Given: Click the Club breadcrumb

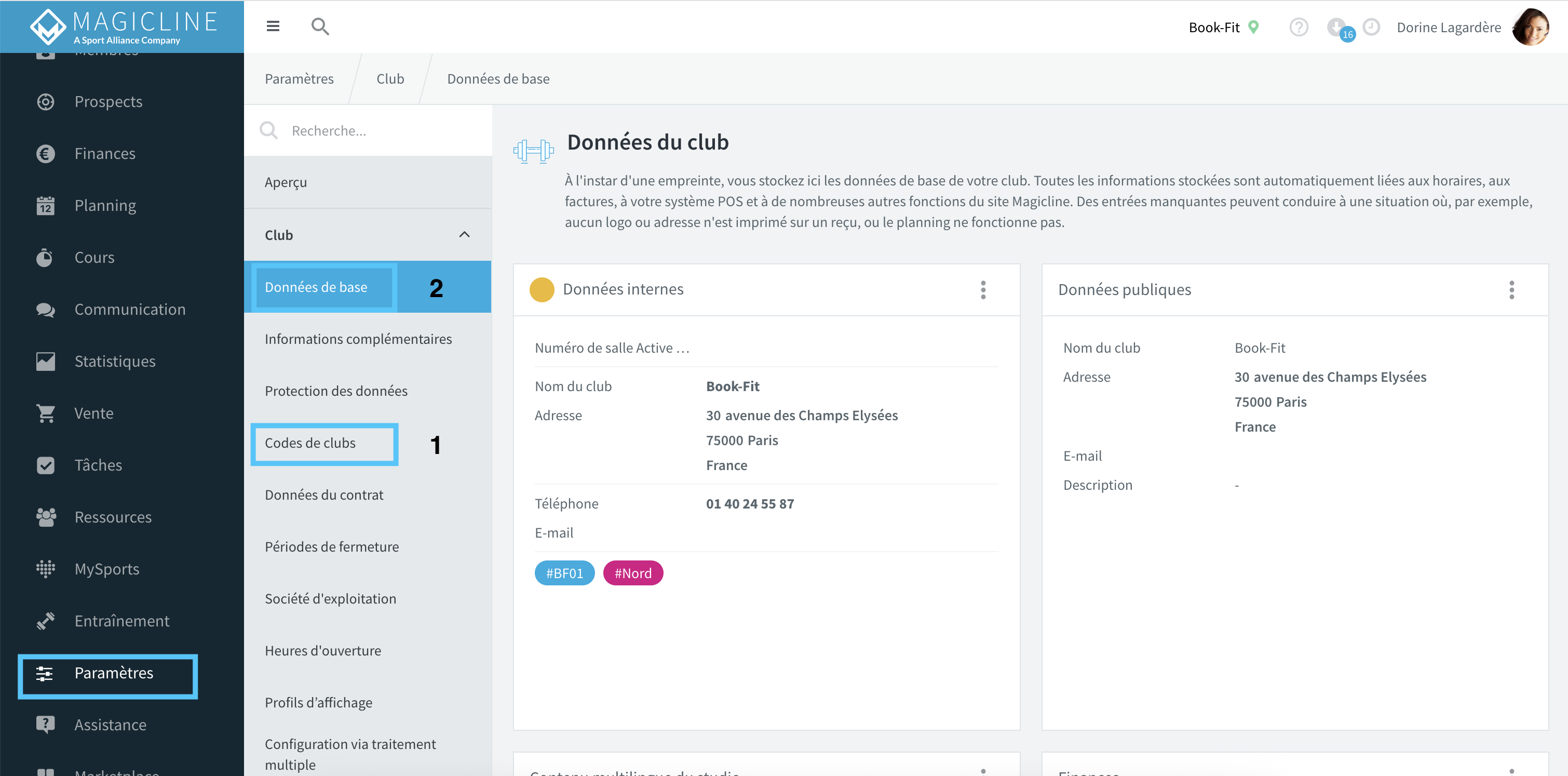Looking at the screenshot, I should pos(389,78).
